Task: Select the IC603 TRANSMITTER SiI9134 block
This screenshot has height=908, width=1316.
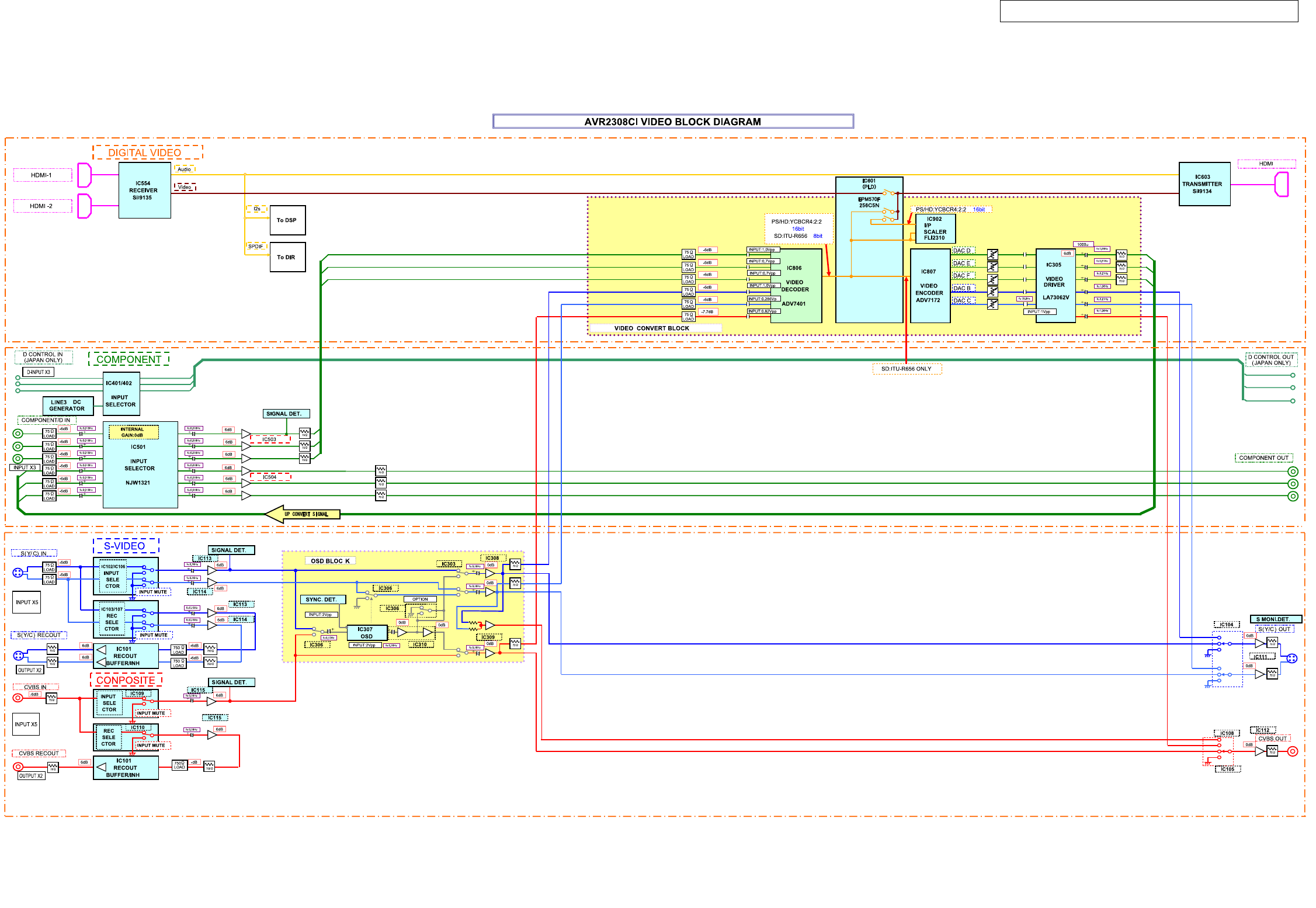Action: 1204,184
